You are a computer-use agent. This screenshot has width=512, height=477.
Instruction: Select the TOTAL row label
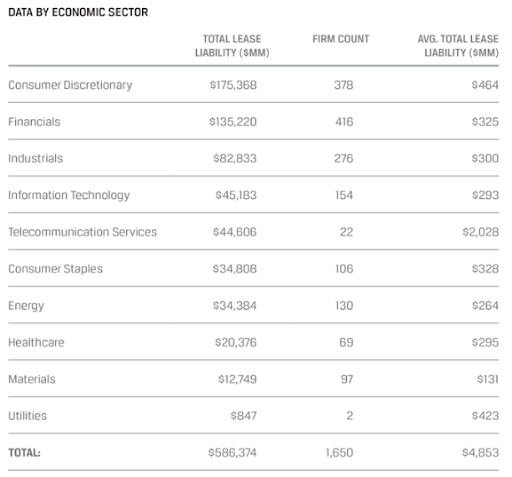click(x=24, y=453)
